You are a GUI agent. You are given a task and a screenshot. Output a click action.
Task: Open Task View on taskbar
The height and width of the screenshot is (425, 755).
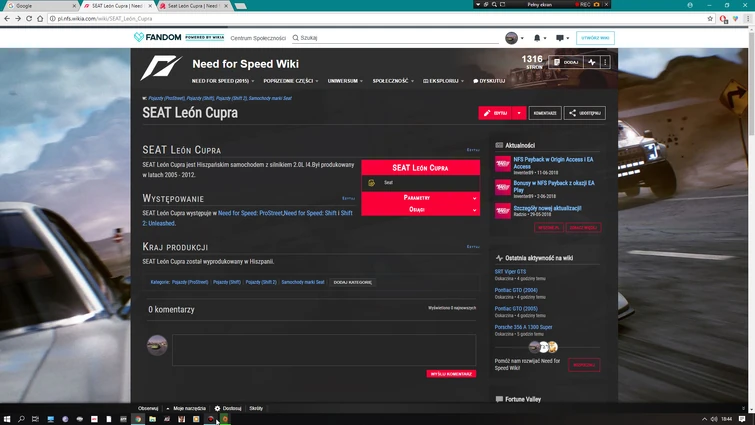pos(35,419)
